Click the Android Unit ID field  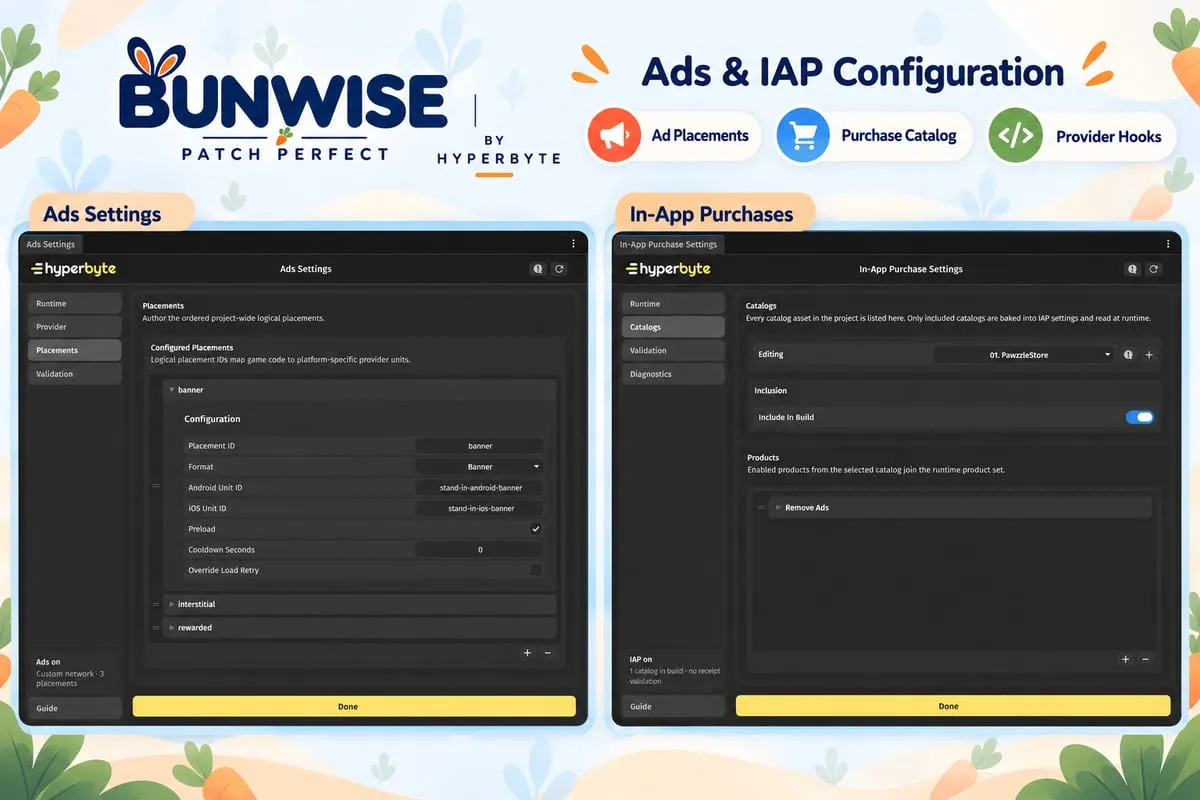click(479, 488)
